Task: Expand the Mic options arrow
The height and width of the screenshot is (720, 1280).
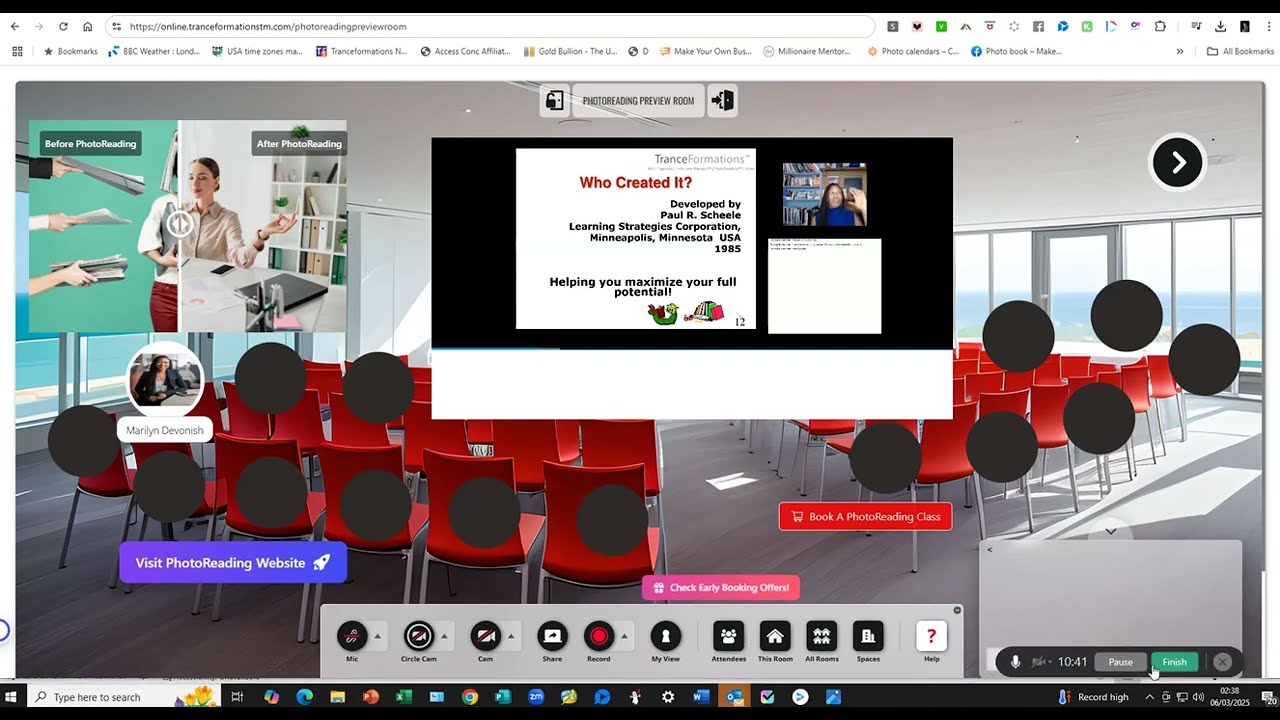Action: pos(378,636)
